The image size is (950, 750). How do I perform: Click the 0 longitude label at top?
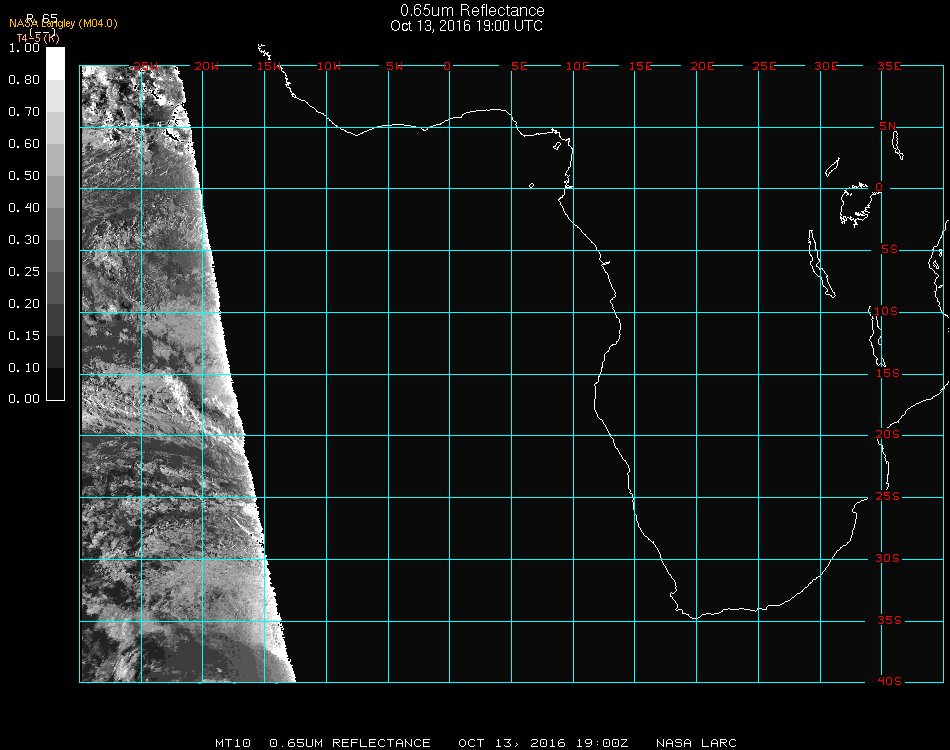point(448,66)
